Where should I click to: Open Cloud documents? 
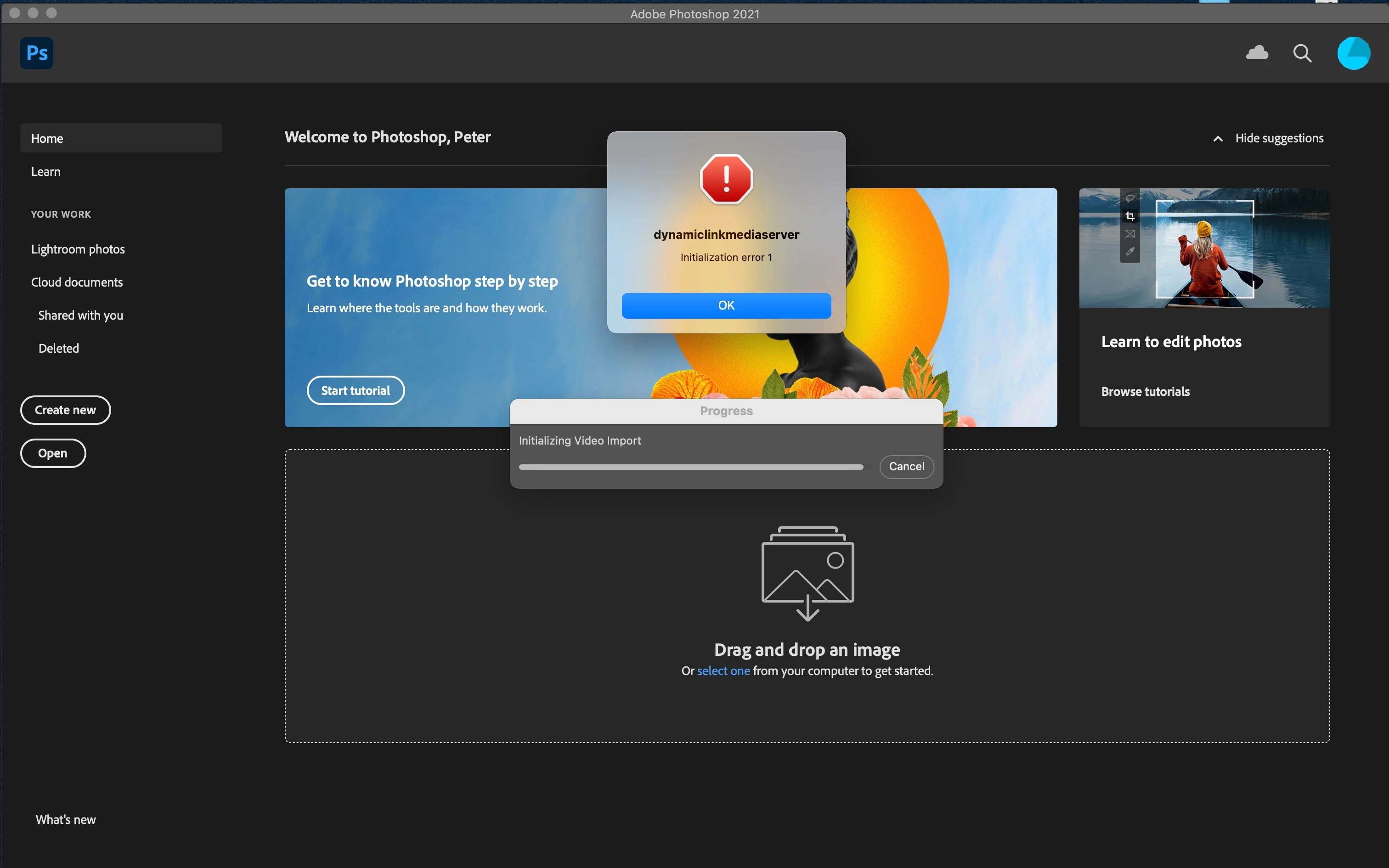pos(77,282)
